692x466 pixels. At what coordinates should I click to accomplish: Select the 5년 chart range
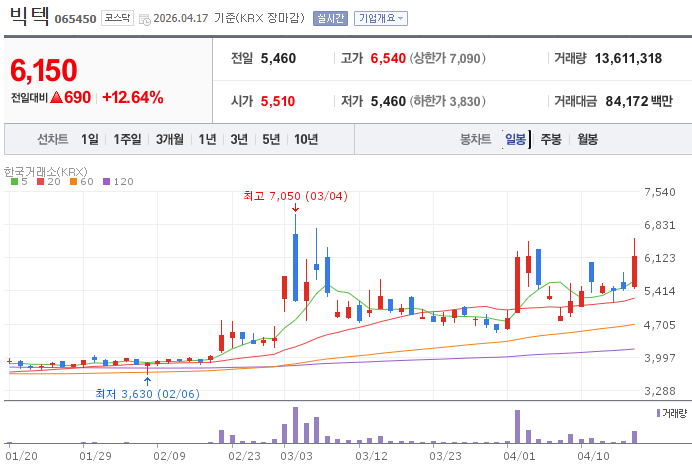[x=271, y=139]
